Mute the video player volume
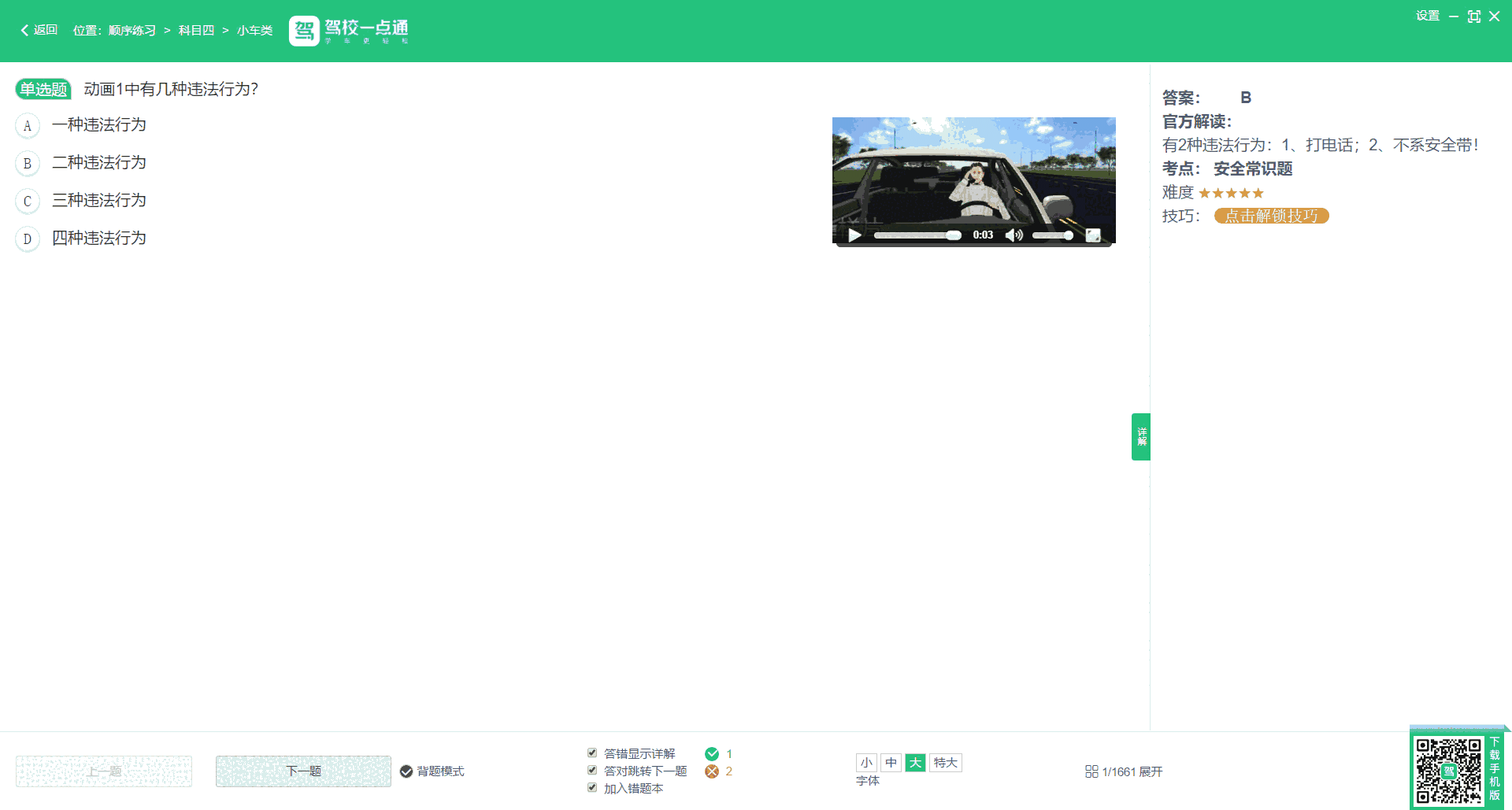Viewport: 1512px width, 810px height. point(1014,235)
